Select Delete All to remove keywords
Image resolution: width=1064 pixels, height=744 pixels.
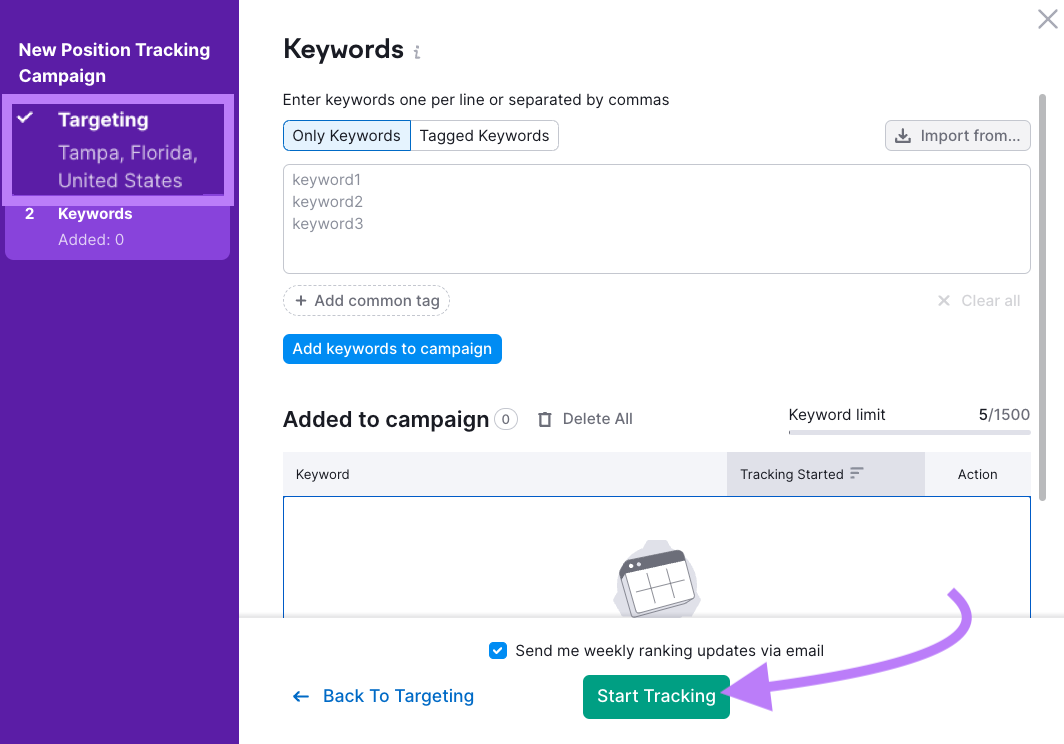(x=597, y=419)
